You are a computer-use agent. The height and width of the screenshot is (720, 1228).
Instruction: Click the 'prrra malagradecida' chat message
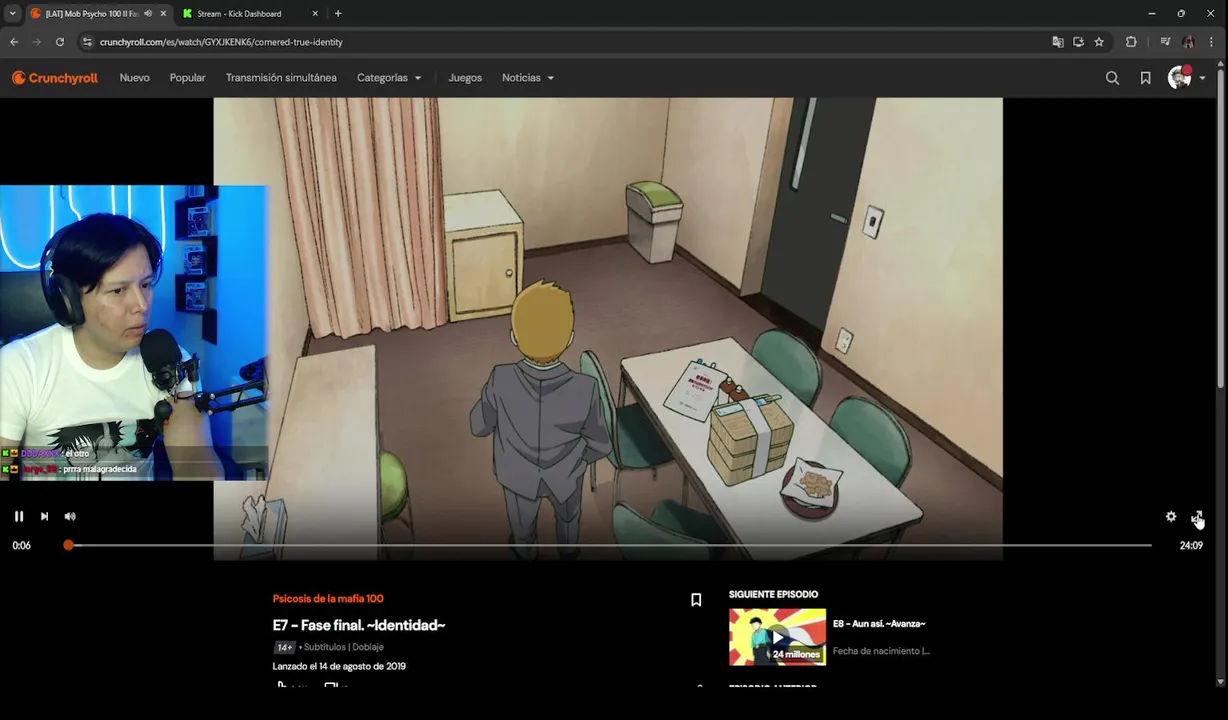[99, 469]
